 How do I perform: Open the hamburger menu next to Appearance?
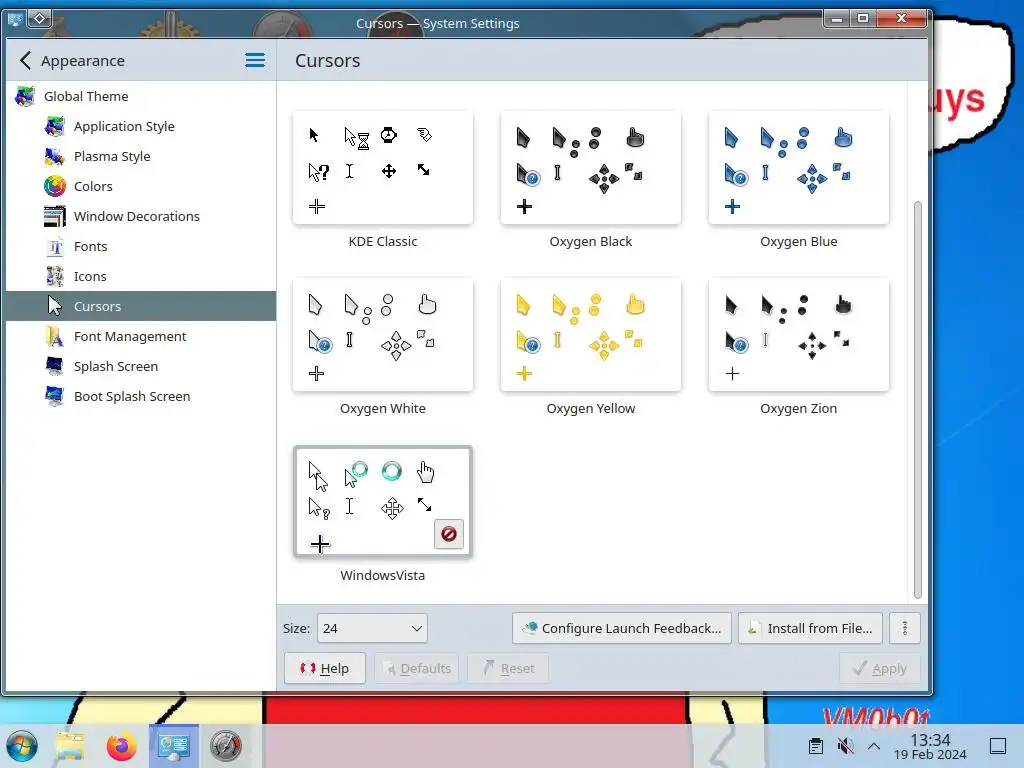(x=255, y=61)
